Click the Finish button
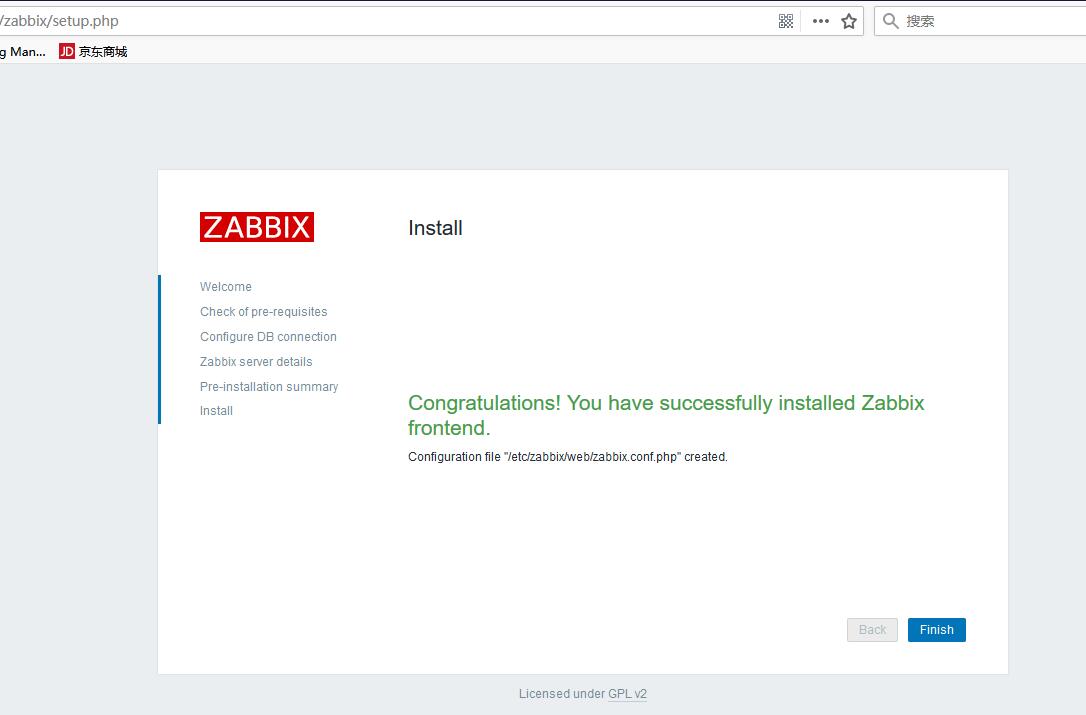This screenshot has width=1086, height=715. 936,630
